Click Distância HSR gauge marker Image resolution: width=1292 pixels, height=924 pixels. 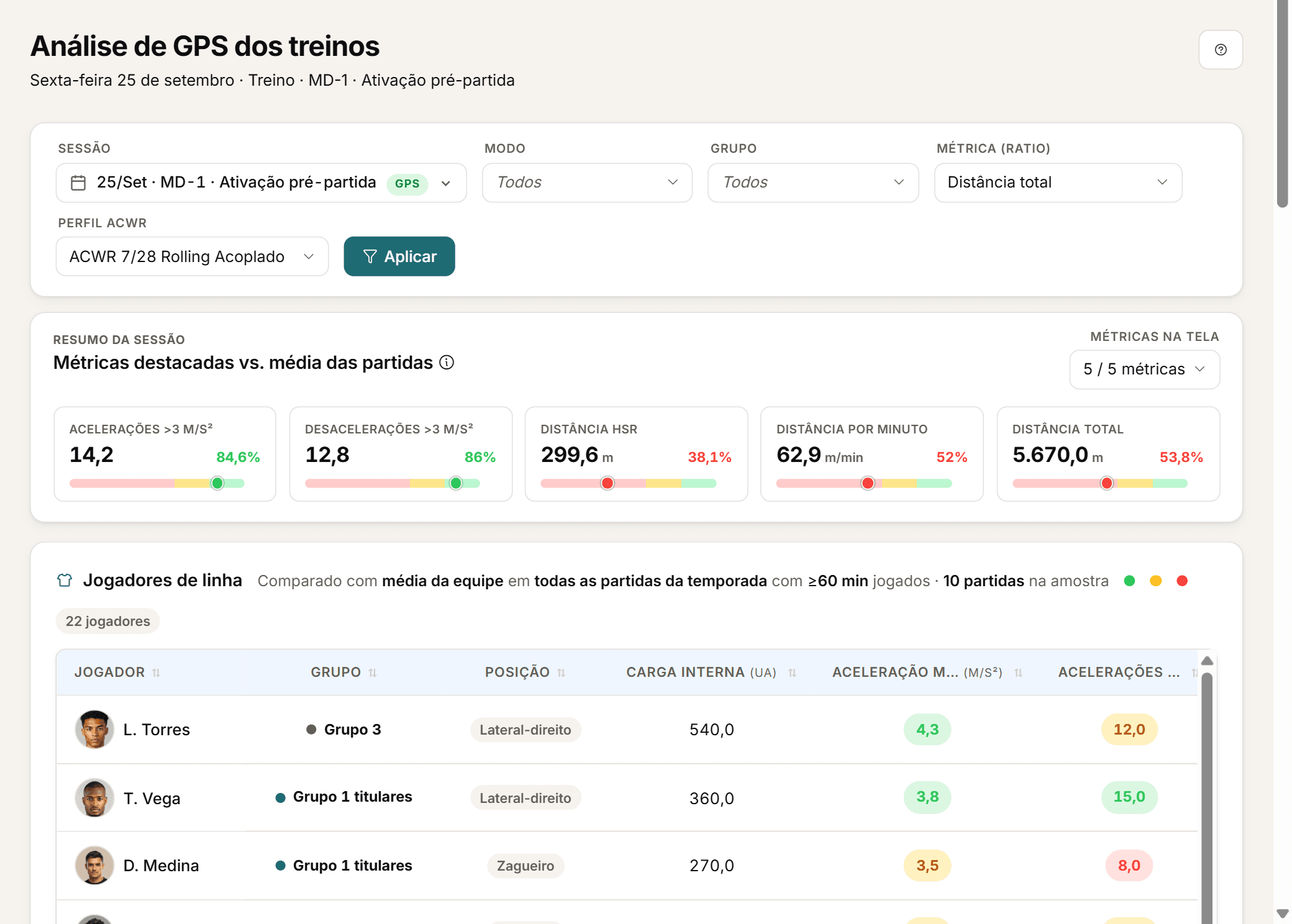point(607,483)
